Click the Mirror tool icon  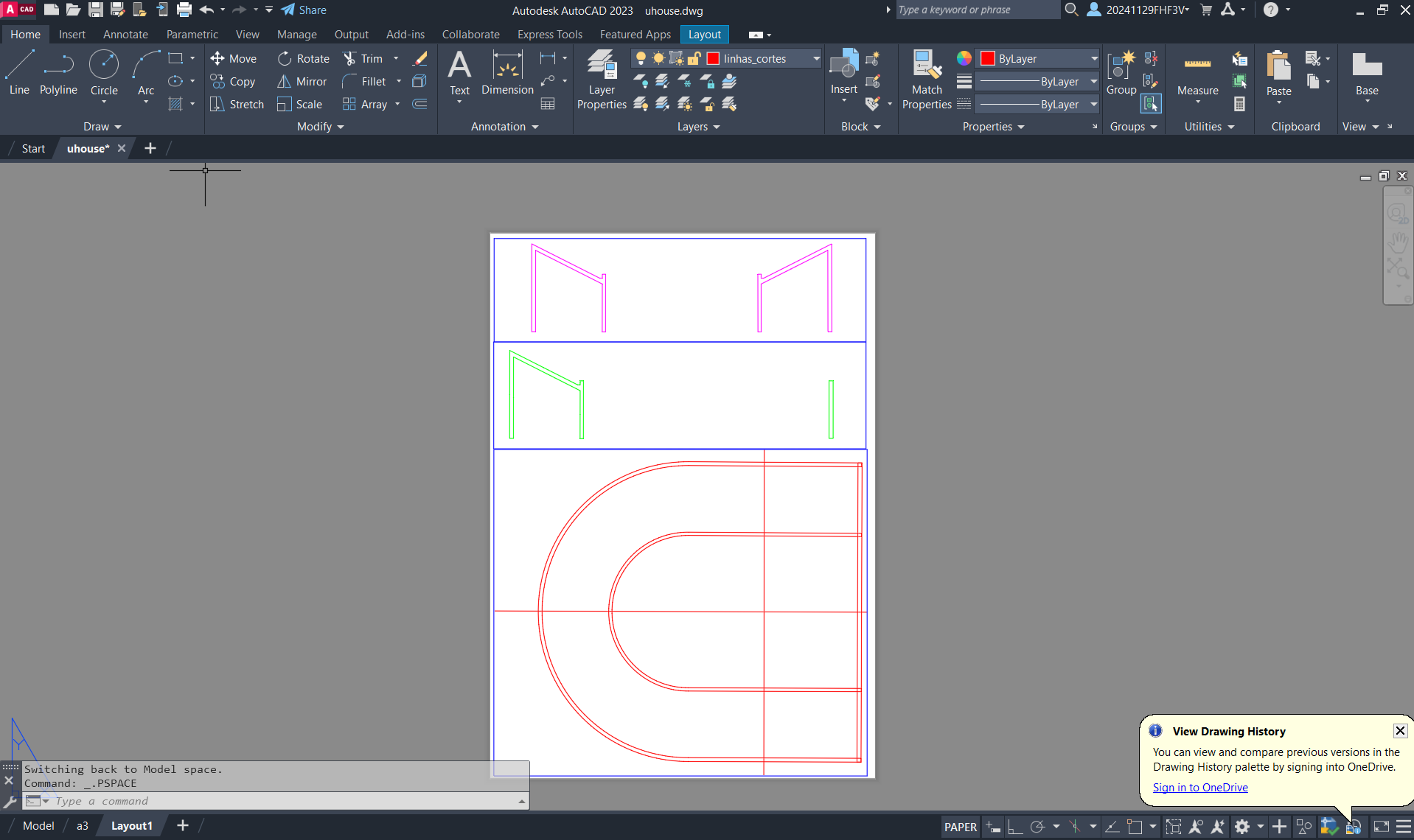tap(285, 82)
